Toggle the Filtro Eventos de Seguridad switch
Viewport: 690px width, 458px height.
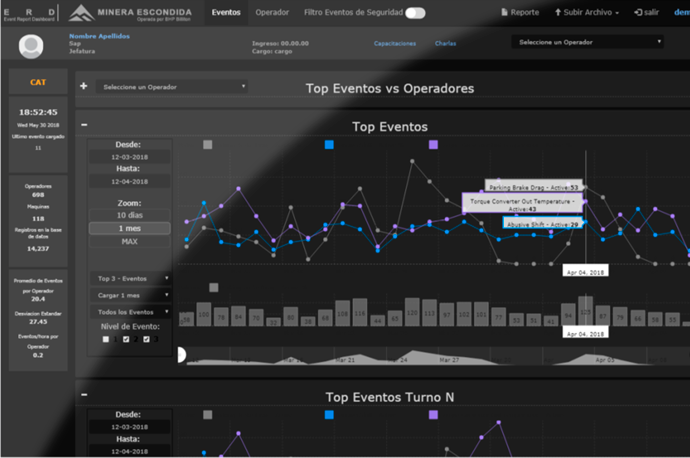click(415, 13)
